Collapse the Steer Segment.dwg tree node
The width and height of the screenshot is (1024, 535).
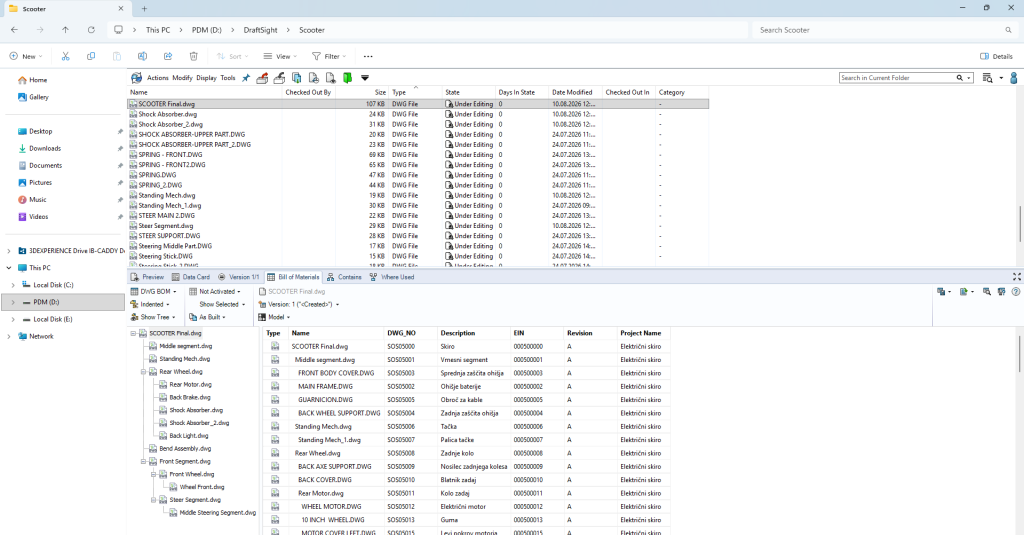(x=154, y=500)
